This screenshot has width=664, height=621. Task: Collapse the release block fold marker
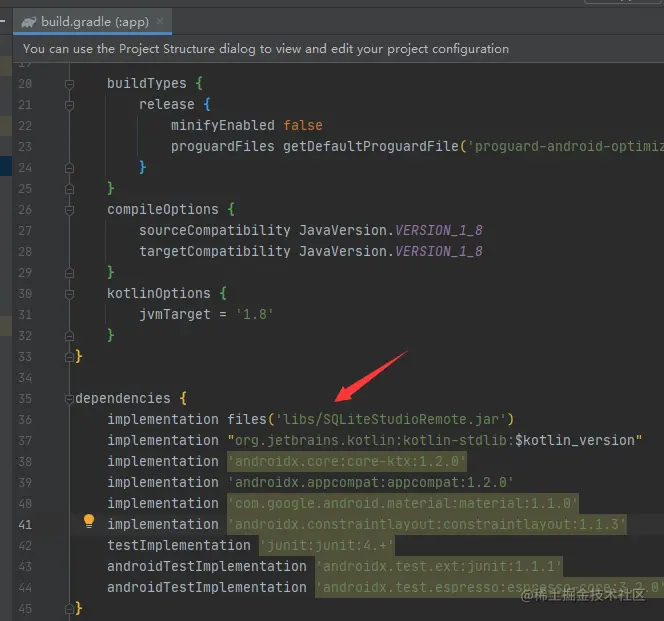click(x=69, y=105)
